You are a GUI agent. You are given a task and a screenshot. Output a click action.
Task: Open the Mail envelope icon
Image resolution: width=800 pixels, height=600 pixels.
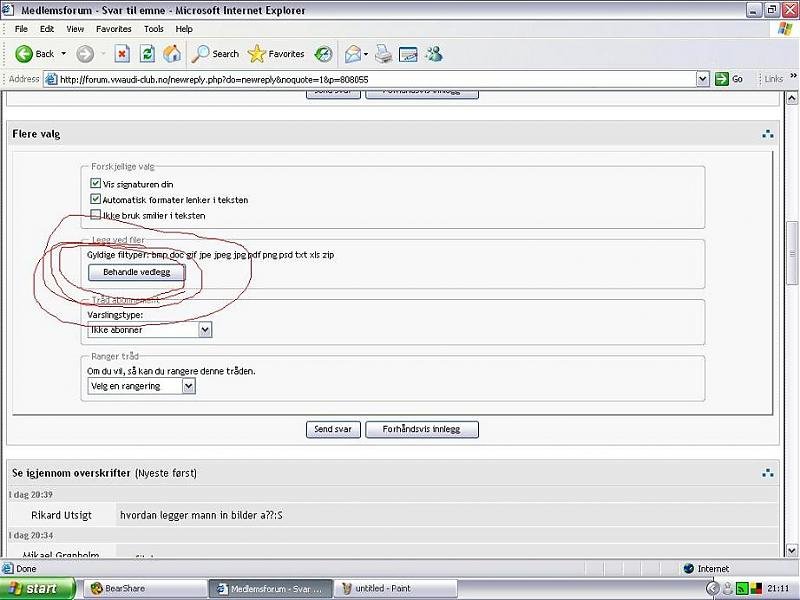coord(353,54)
